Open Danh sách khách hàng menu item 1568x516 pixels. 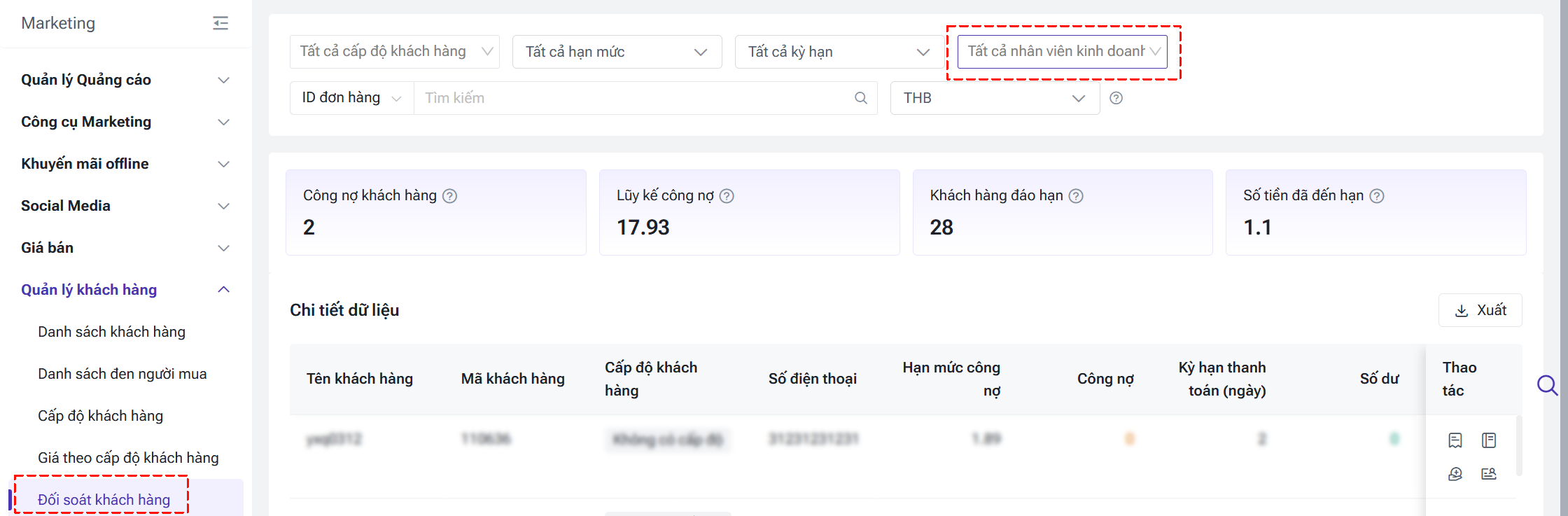coord(111,332)
